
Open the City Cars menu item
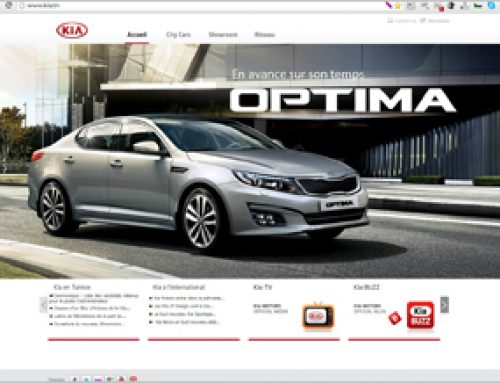pos(178,35)
